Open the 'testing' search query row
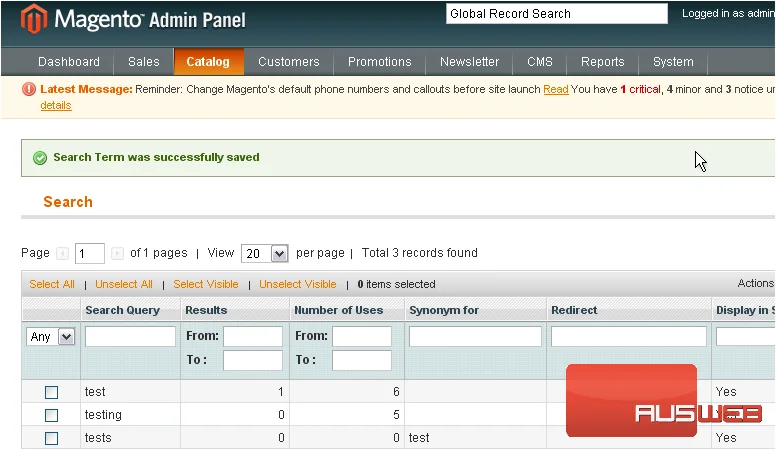The image size is (776, 450). click(x=103, y=415)
